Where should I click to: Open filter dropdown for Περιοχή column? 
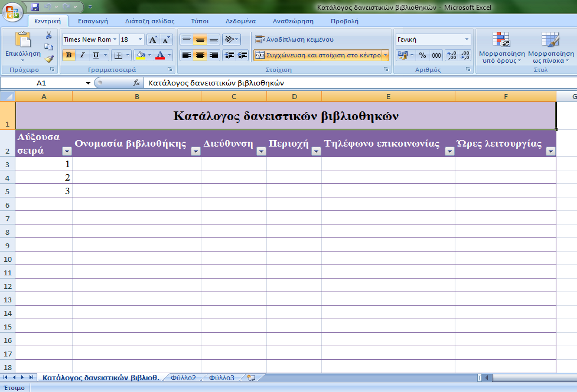point(316,151)
